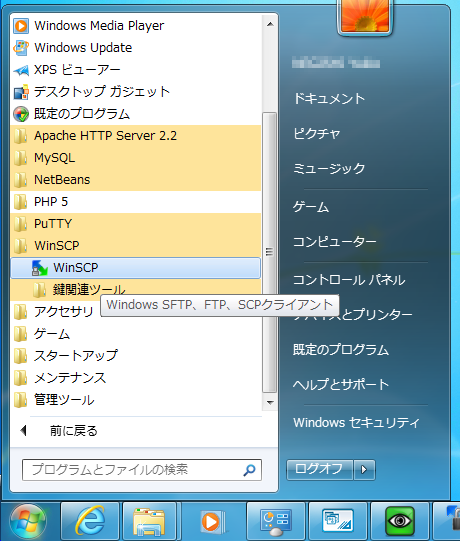Expand the MySQL folder

coord(136,158)
